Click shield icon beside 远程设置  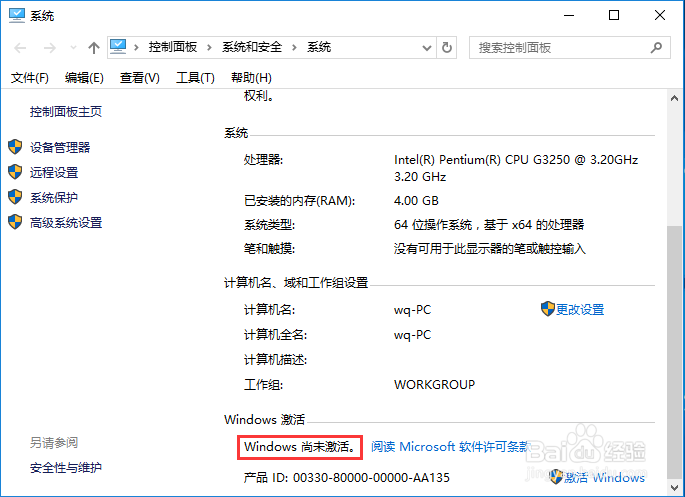pos(15,172)
